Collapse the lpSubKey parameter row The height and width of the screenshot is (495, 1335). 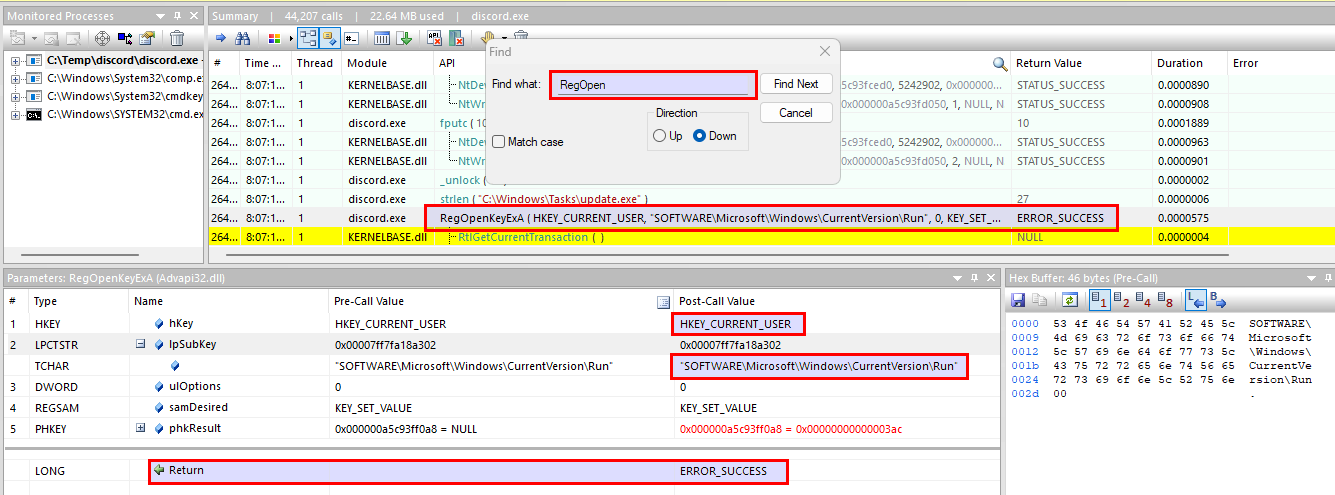coord(140,344)
